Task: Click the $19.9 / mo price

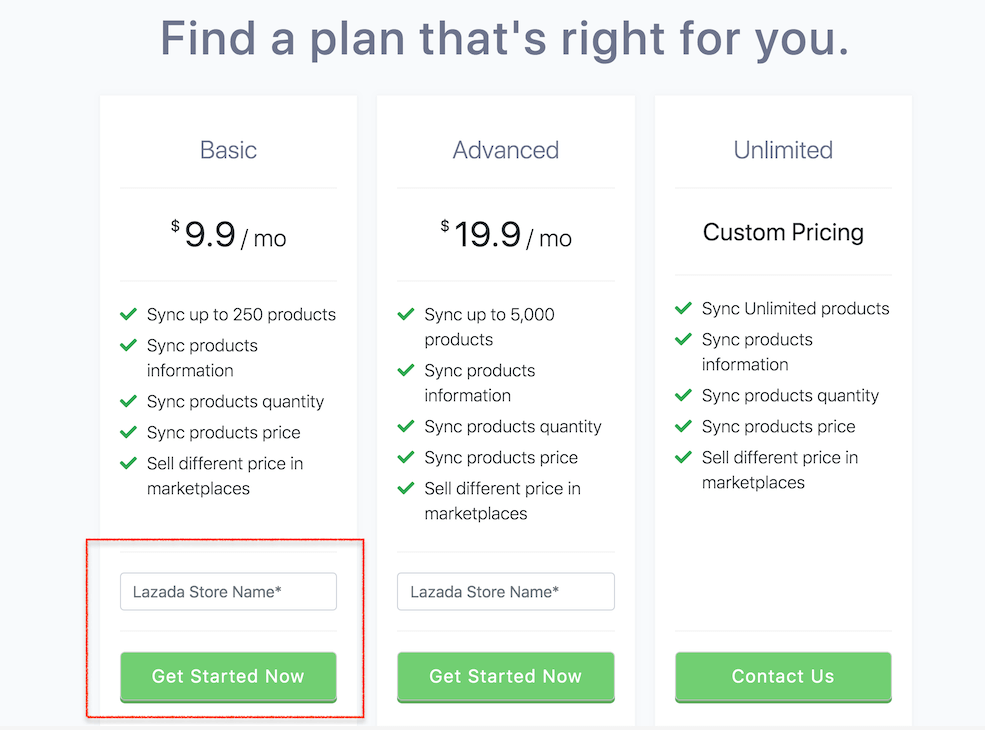Action: (x=505, y=236)
